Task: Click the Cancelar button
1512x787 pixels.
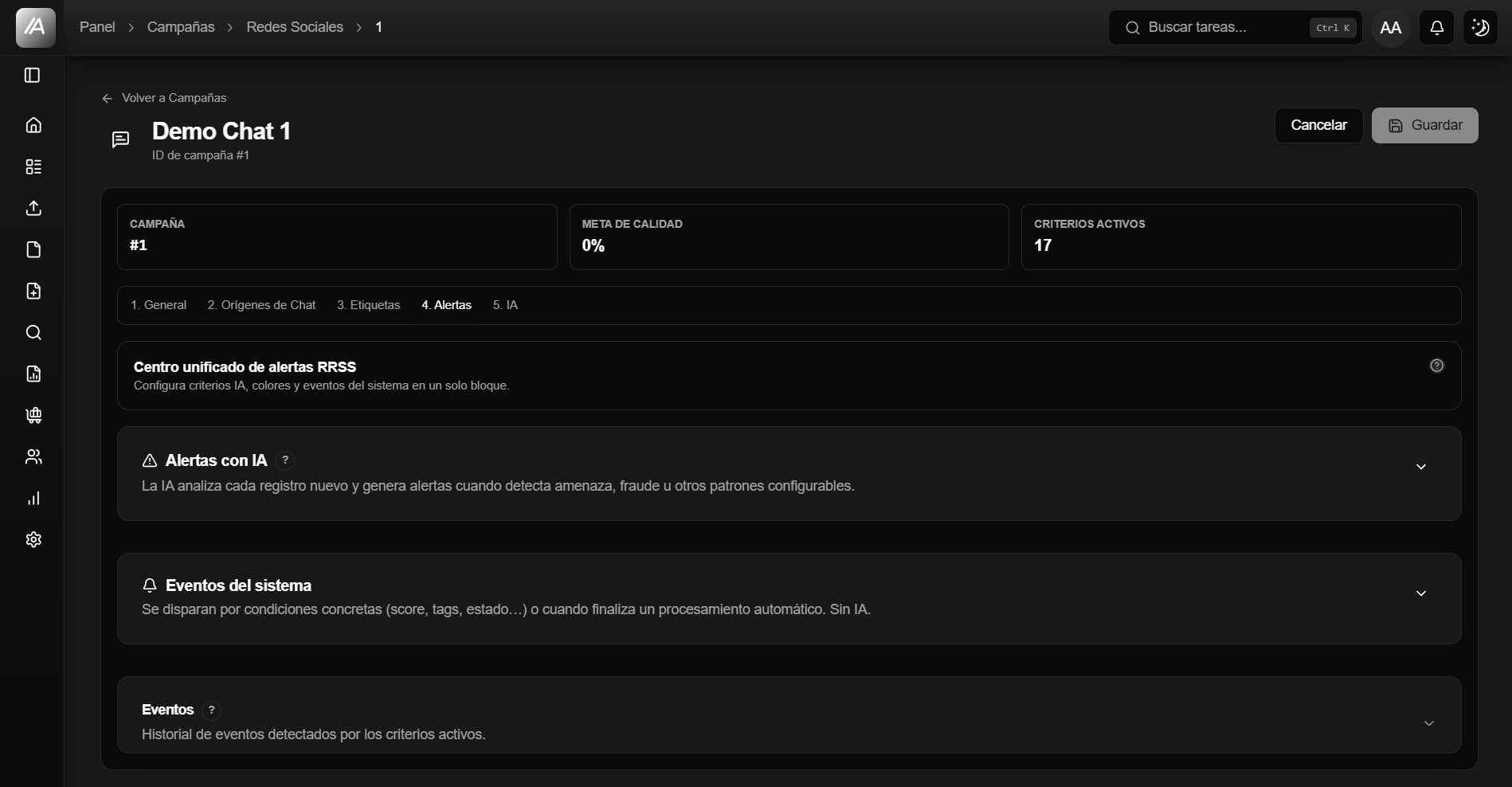Action: pyautogui.click(x=1318, y=125)
